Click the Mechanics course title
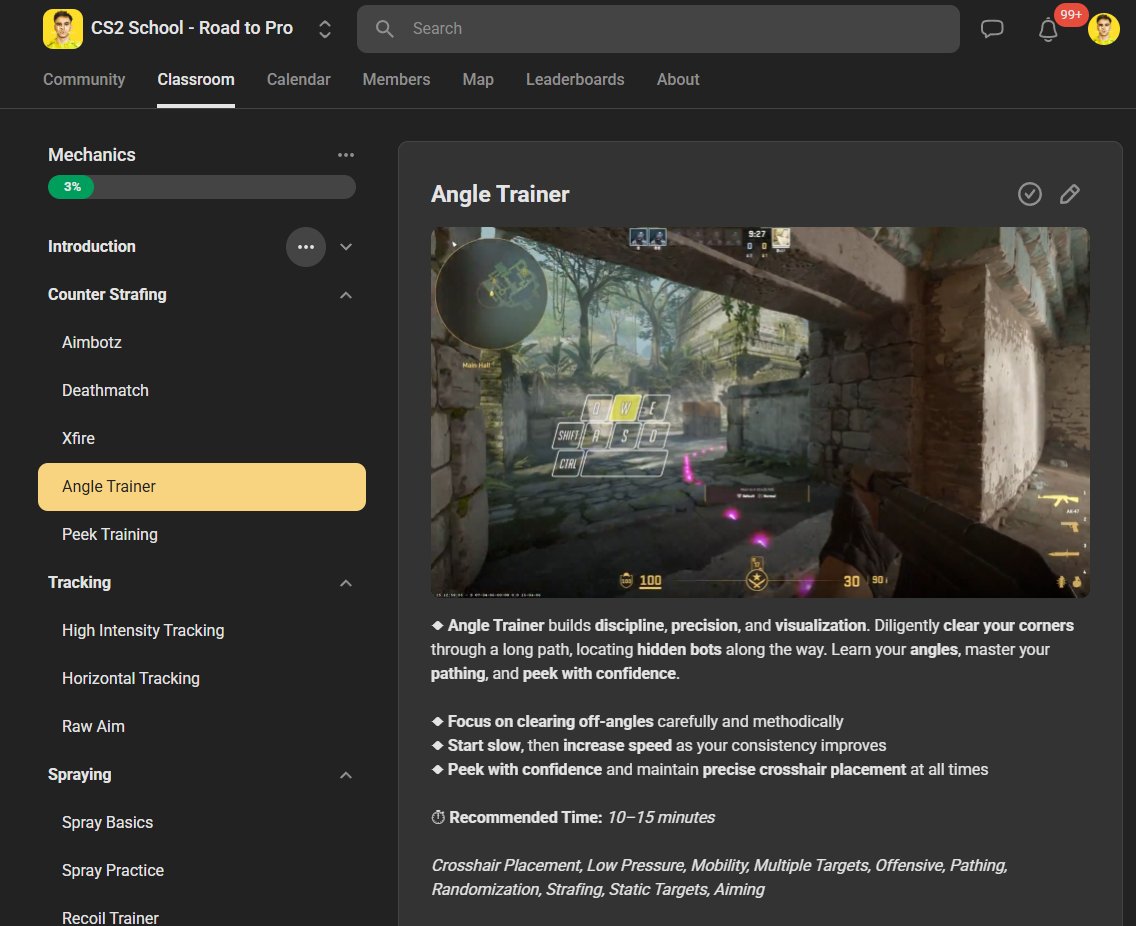The image size is (1136, 926). pos(92,155)
